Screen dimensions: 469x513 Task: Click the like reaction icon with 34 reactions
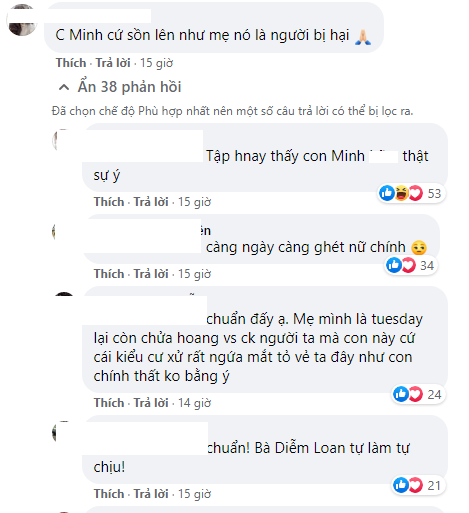[x=394, y=265]
